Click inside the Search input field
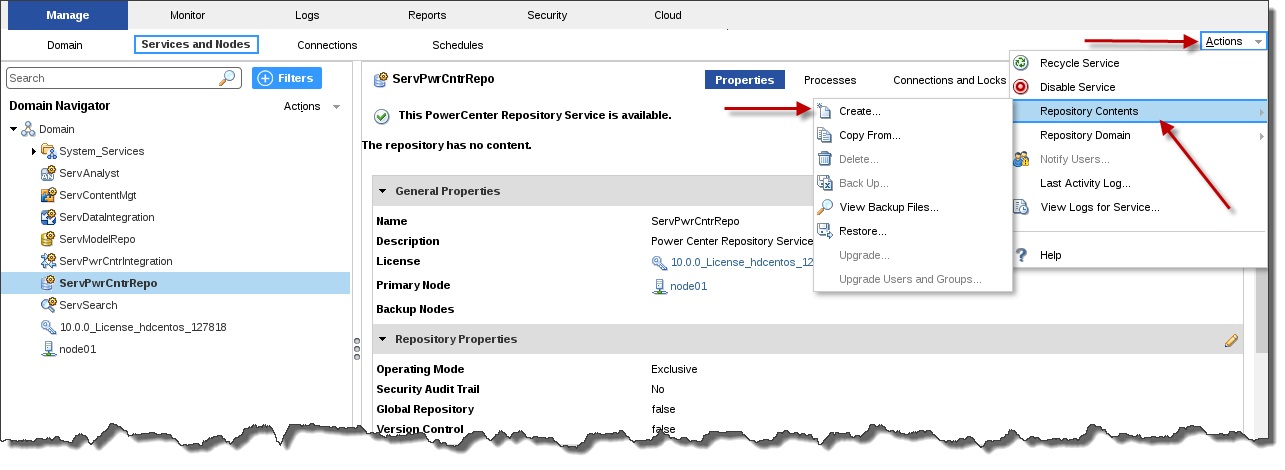Screen dimensions: 1285x470 (x=112, y=78)
